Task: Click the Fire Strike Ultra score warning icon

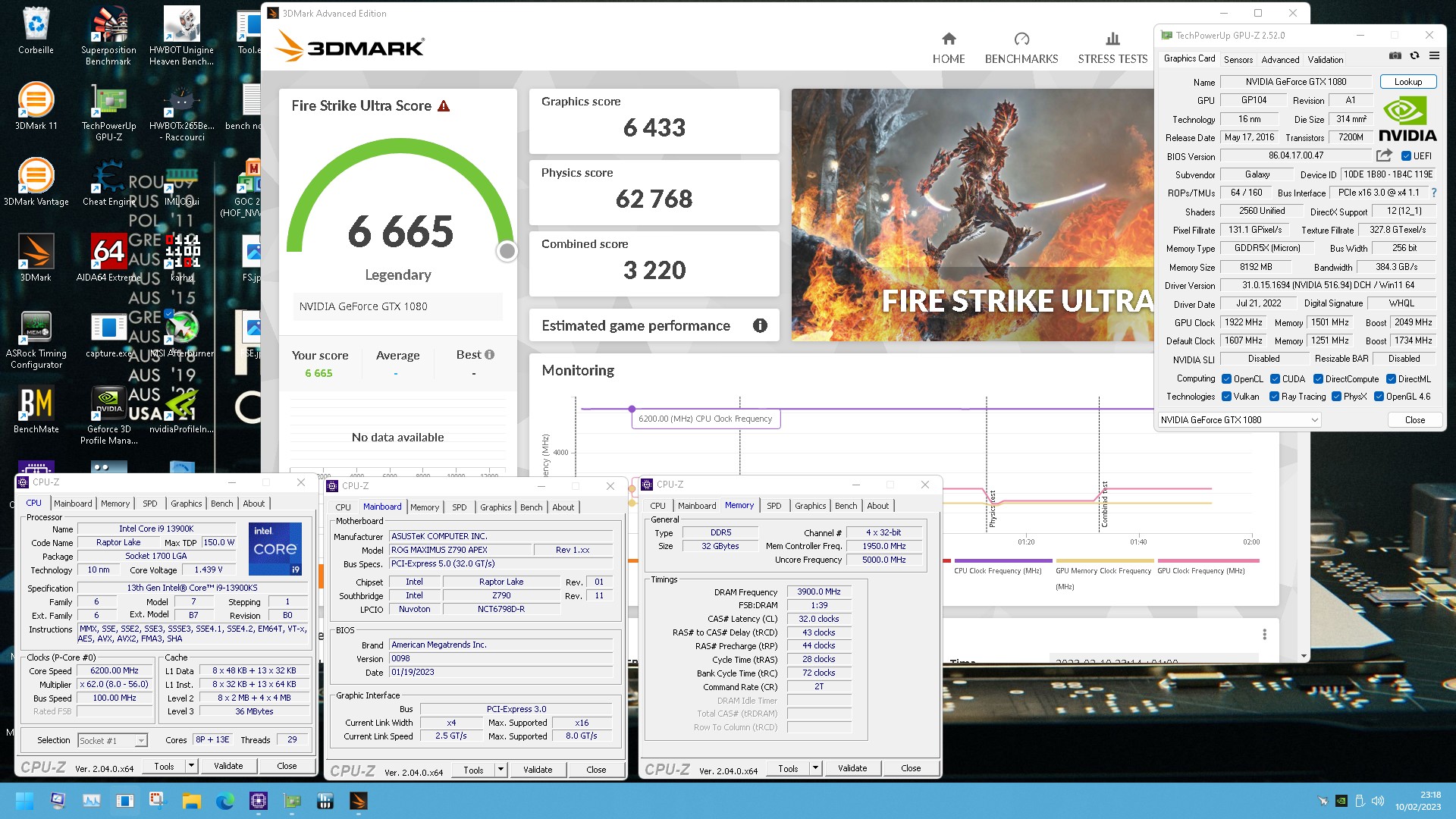Action: click(444, 106)
